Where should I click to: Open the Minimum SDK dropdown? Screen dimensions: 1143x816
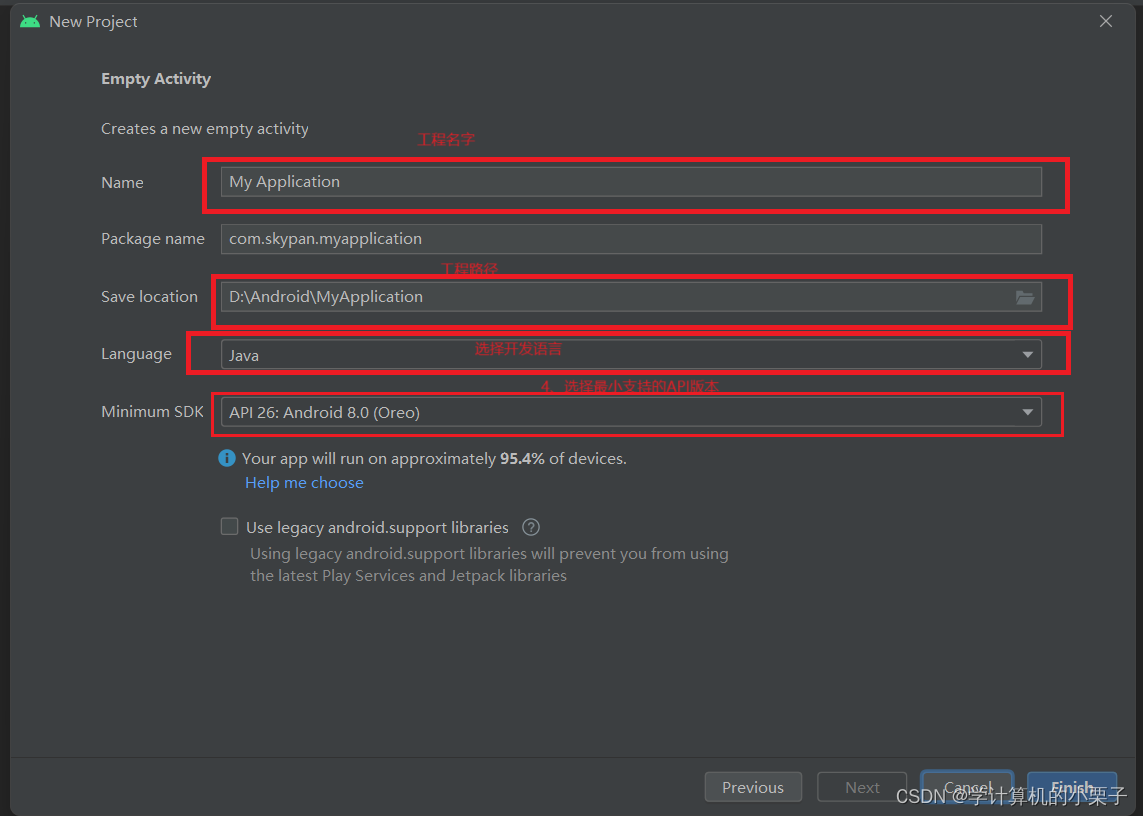click(631, 412)
